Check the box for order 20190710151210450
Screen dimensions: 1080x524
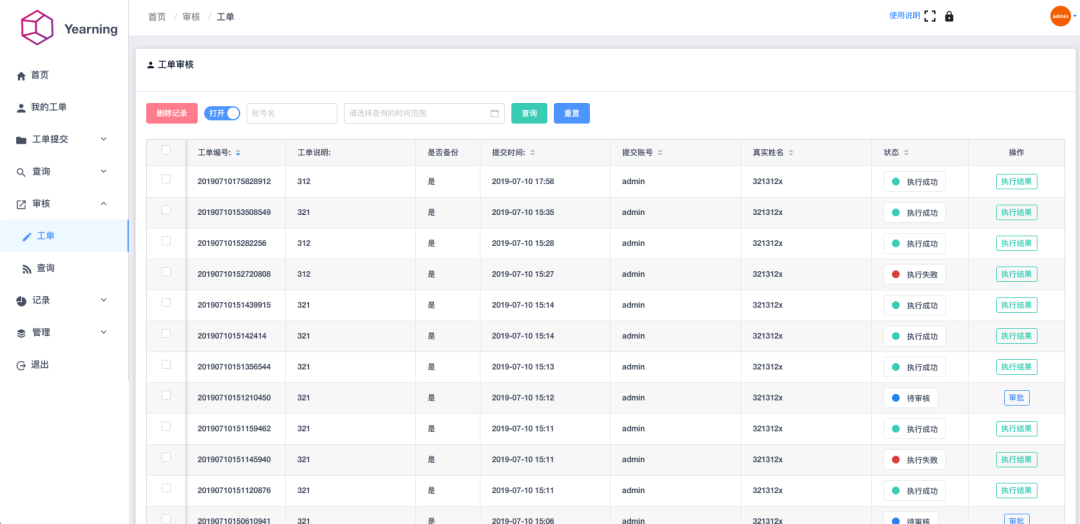coord(166,395)
